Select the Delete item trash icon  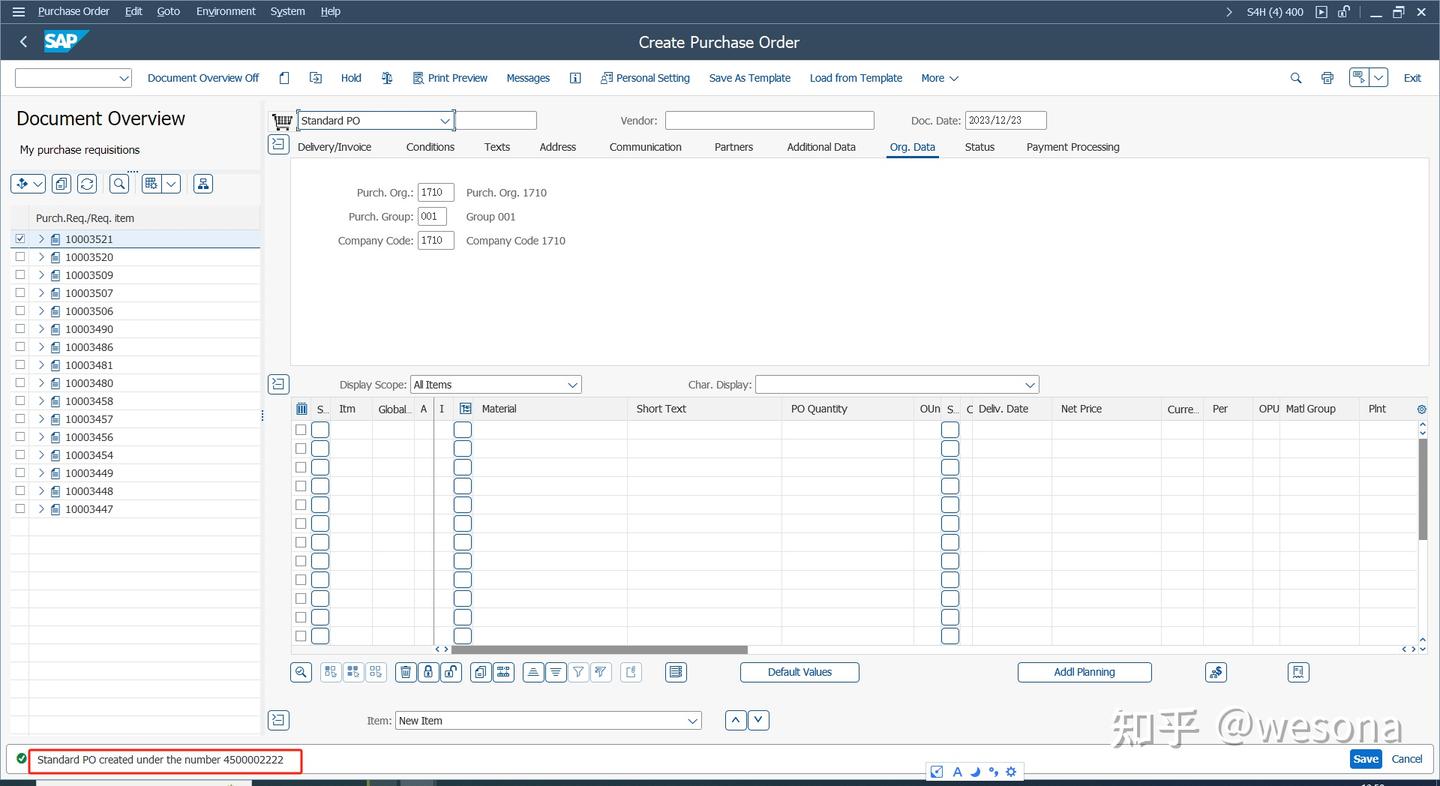(x=405, y=671)
